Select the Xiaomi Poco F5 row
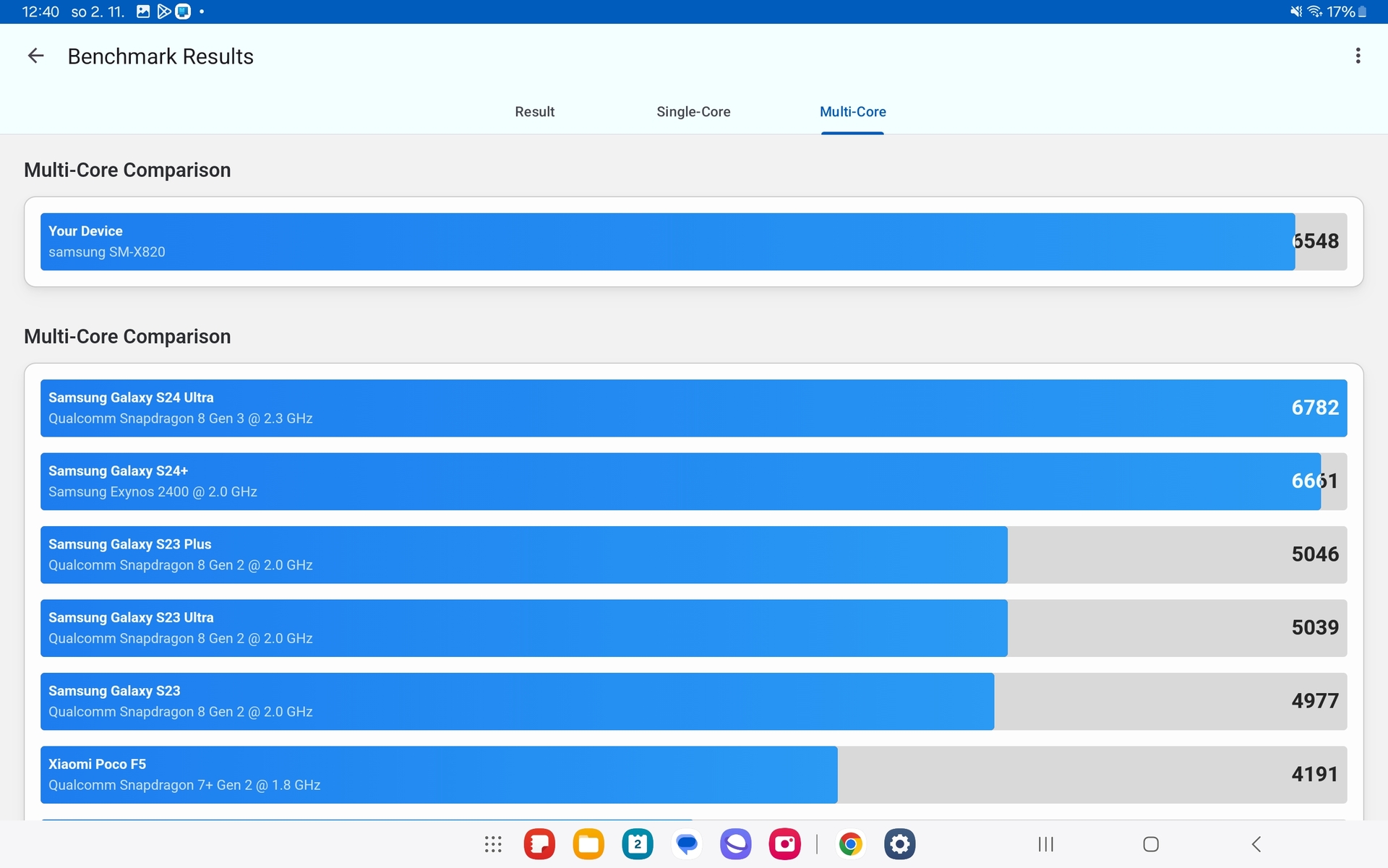This screenshot has width=1388, height=868. tap(693, 775)
